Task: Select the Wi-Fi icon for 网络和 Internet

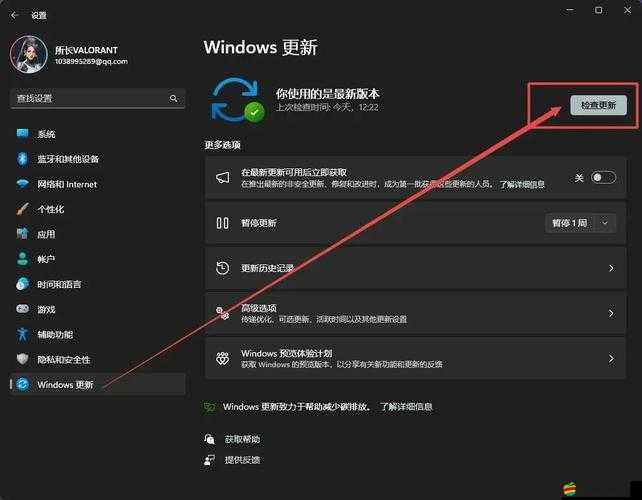Action: tap(23, 184)
